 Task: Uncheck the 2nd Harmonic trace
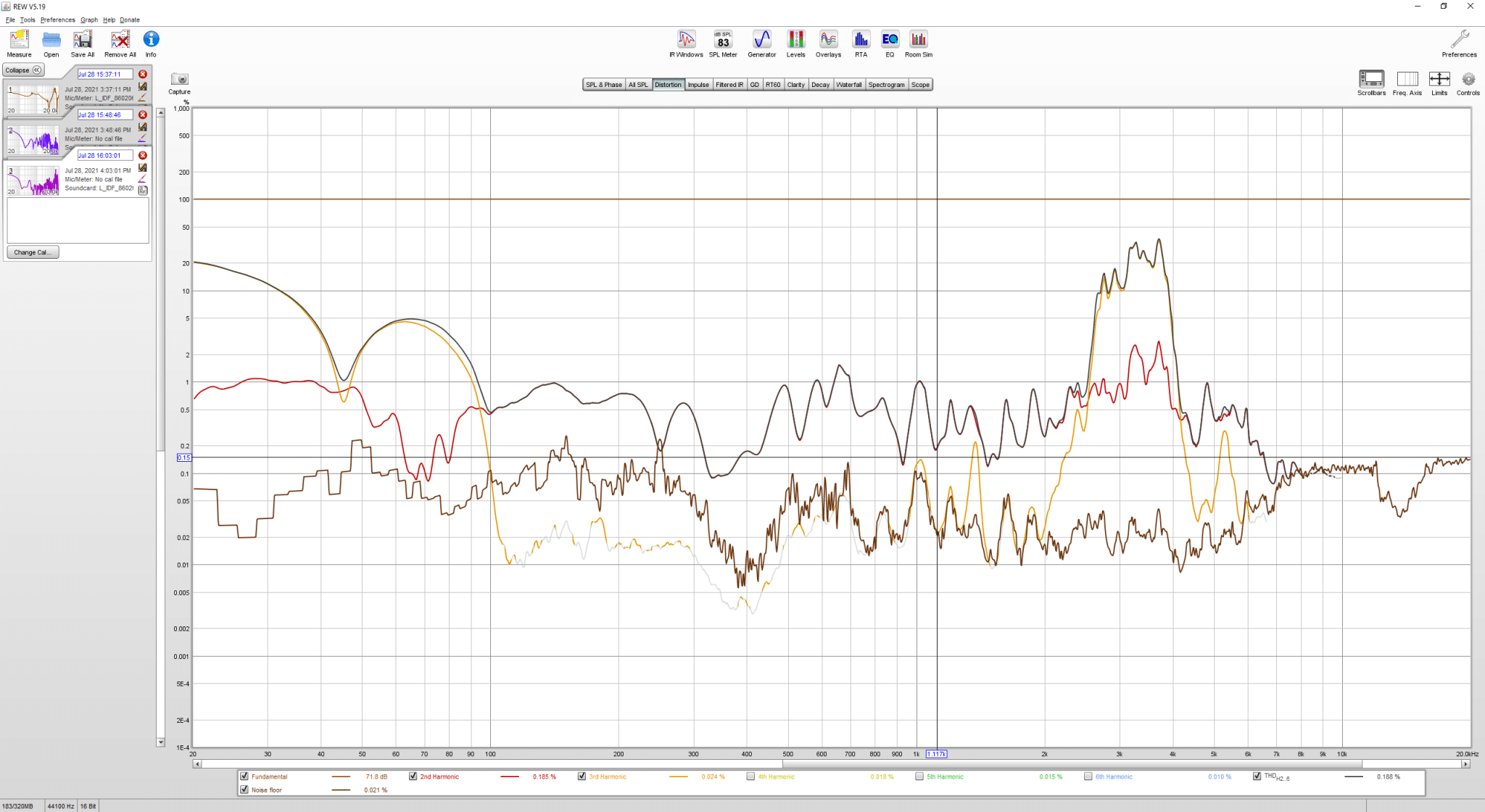coord(413,776)
